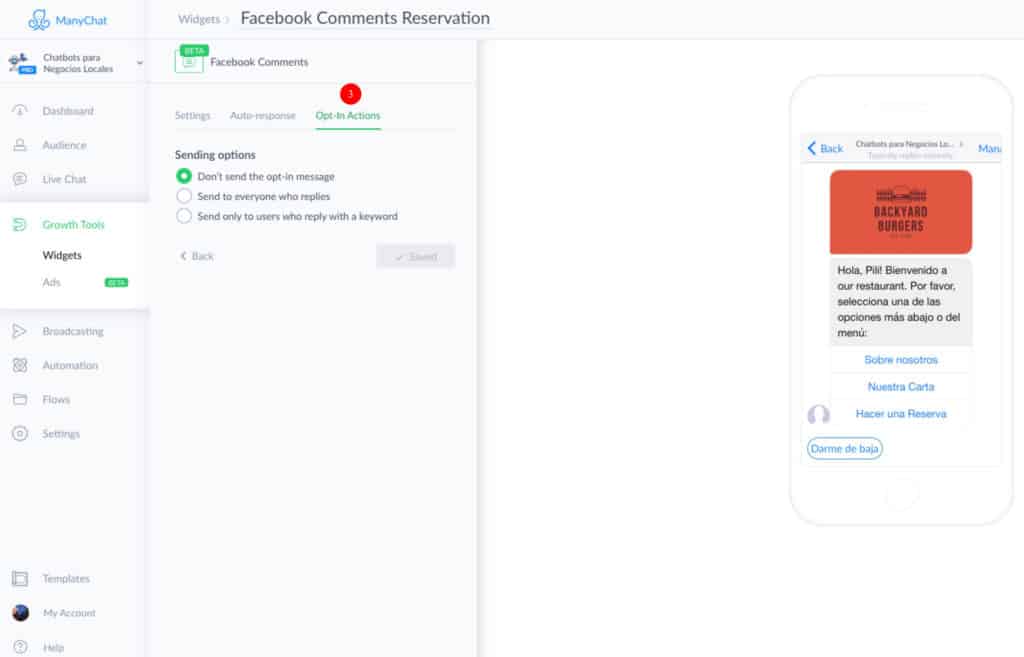Open the Dashboard sidebar icon
The height and width of the screenshot is (657, 1024).
[x=20, y=111]
